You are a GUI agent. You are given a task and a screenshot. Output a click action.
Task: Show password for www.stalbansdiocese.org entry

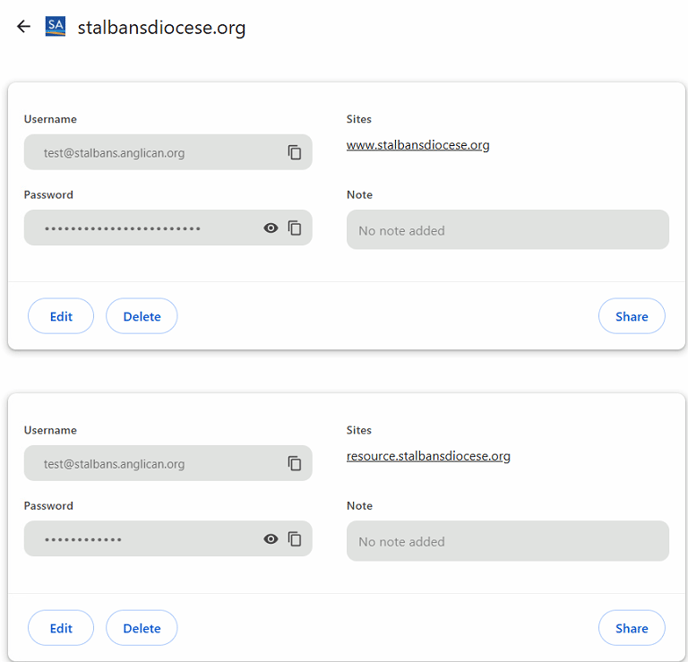(271, 228)
